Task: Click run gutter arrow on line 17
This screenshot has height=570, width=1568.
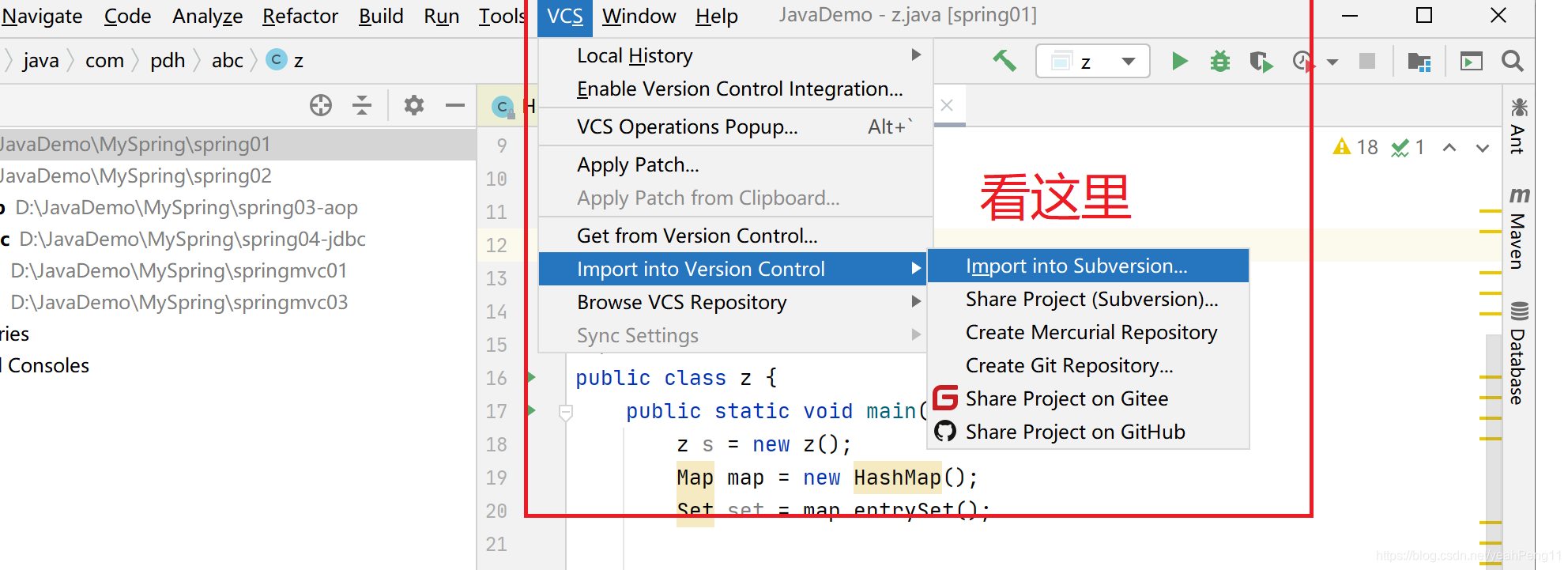Action: (x=532, y=410)
